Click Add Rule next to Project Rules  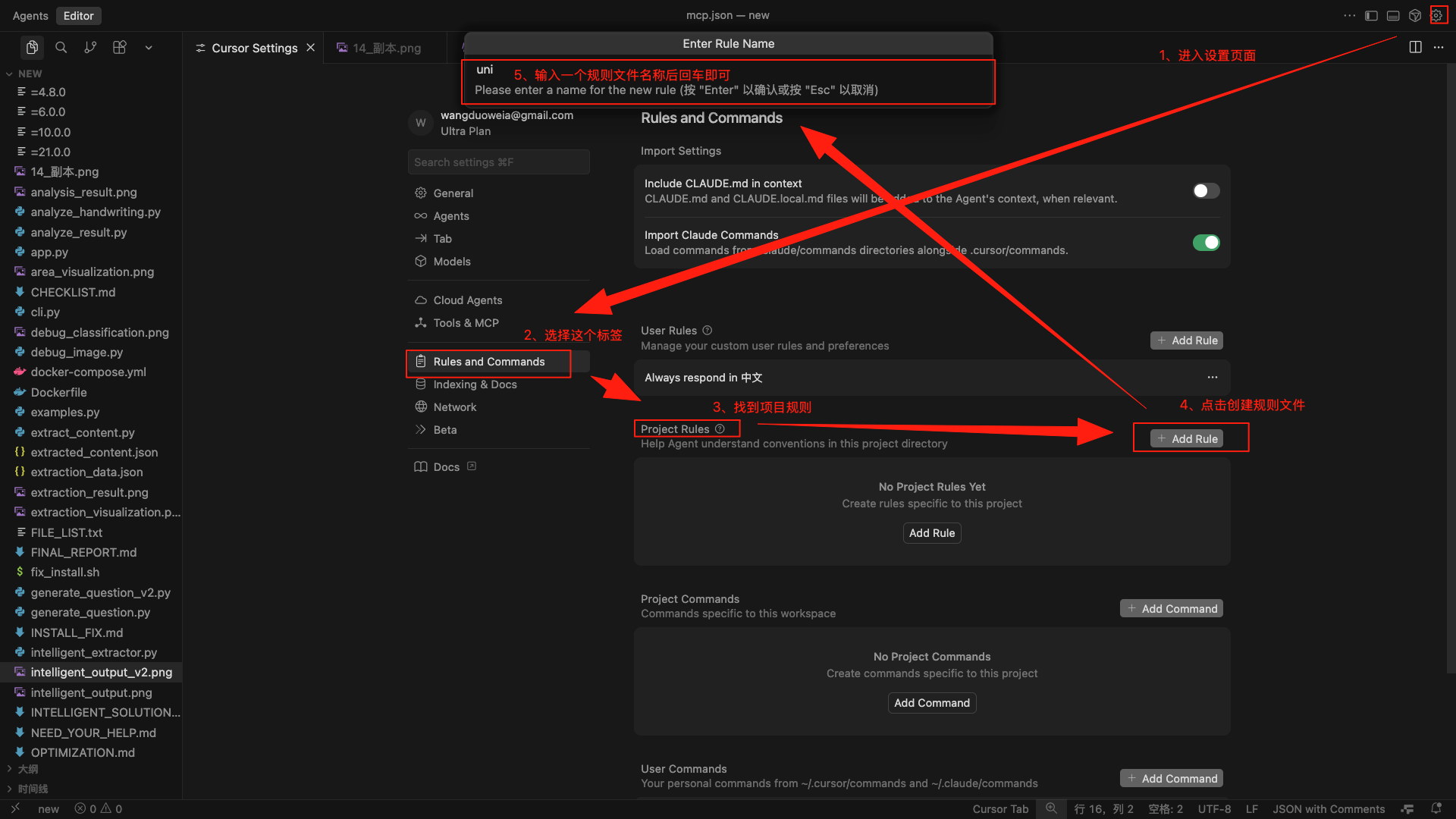[1186, 438]
